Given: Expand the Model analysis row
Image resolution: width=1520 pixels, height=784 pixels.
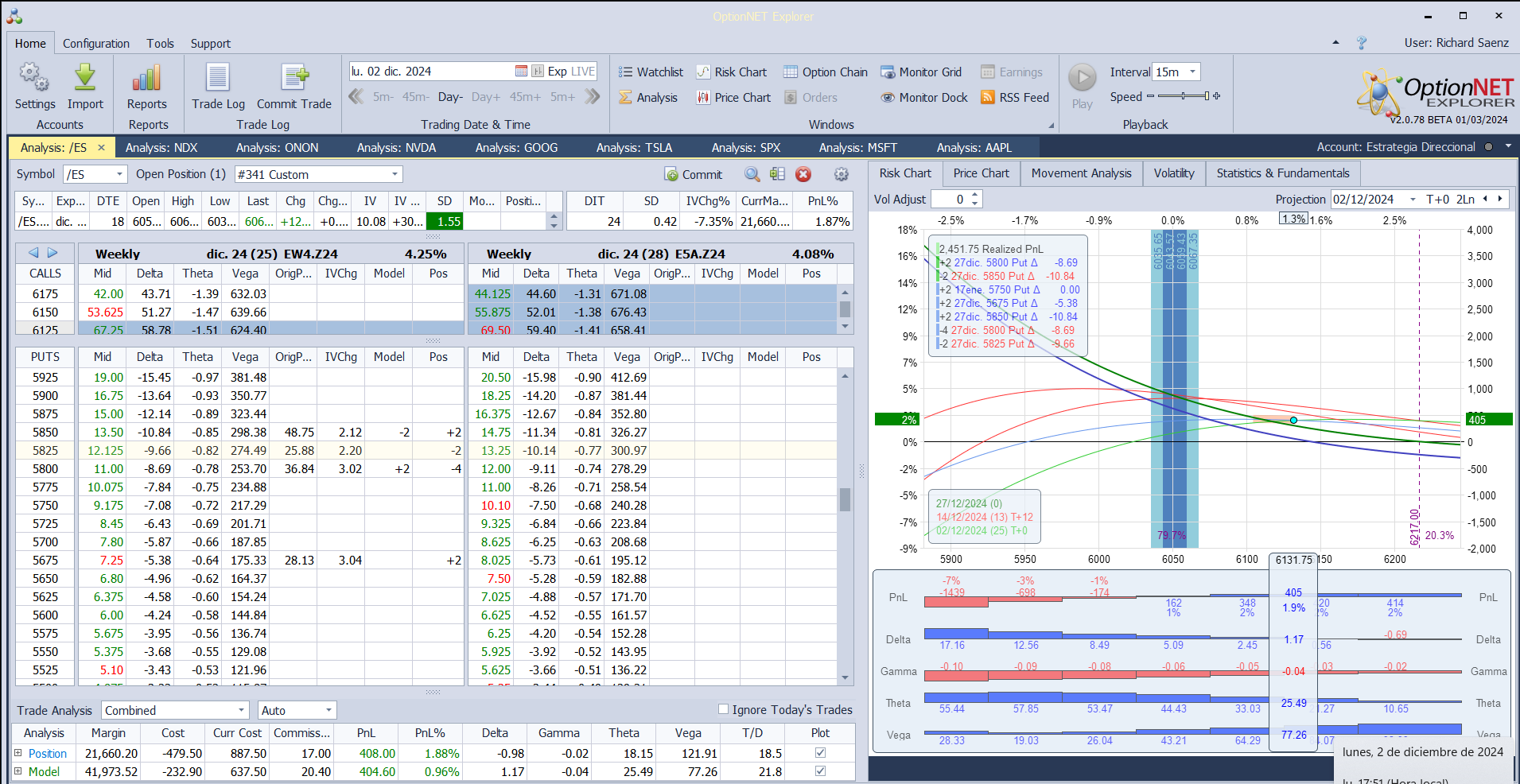Looking at the screenshot, I should 18,771.
